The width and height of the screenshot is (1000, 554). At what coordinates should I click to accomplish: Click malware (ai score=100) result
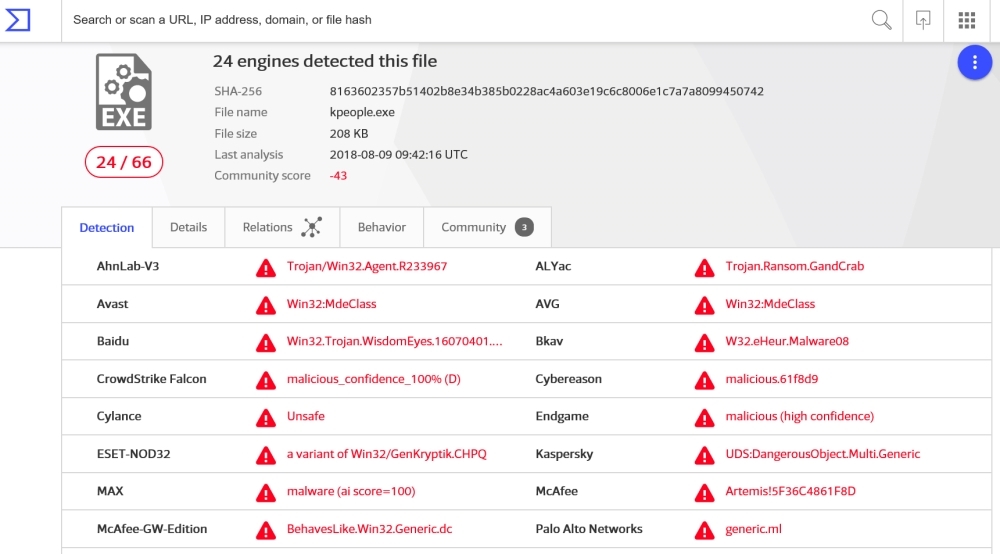click(351, 491)
